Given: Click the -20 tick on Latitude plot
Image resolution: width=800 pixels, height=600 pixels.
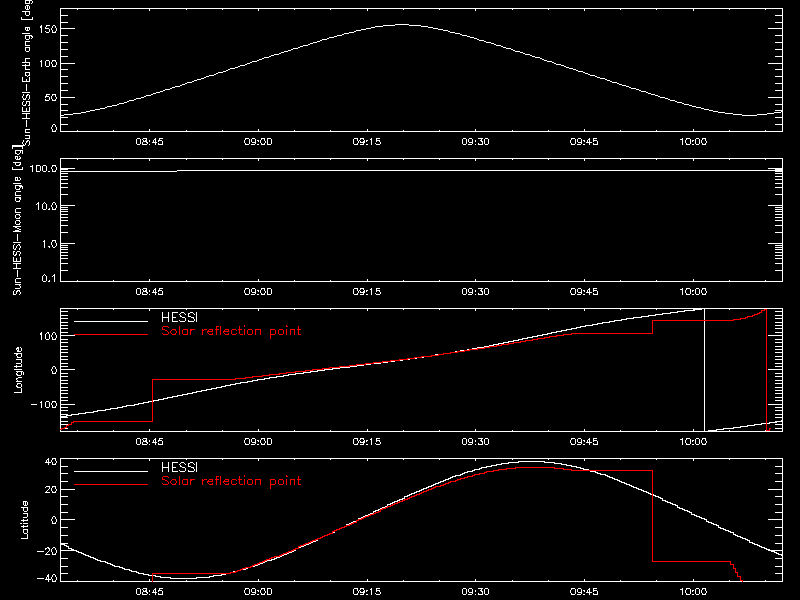Looking at the screenshot, I should coord(47,551).
